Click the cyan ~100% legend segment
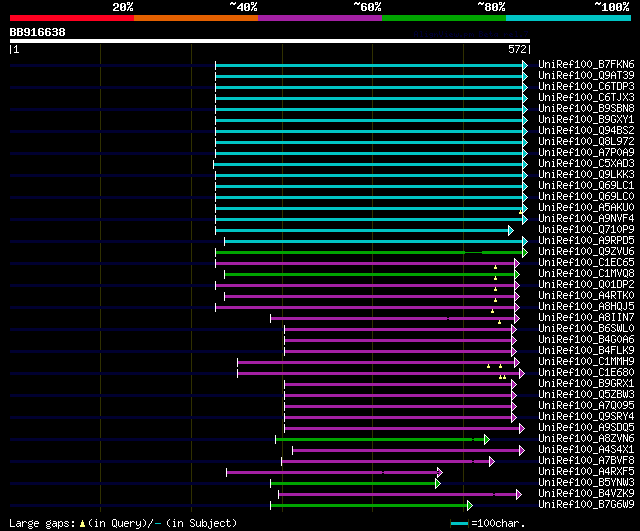Screen dimensions: 640x531 click(x=569, y=18)
